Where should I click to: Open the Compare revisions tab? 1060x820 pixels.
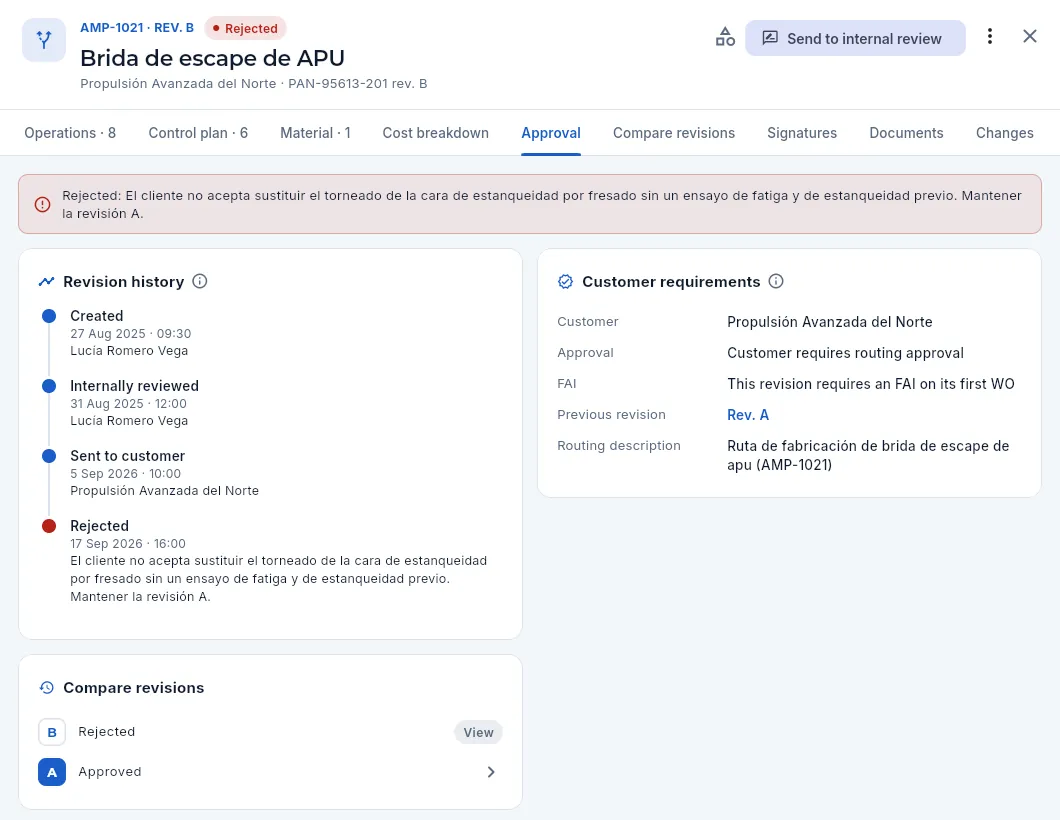[674, 133]
